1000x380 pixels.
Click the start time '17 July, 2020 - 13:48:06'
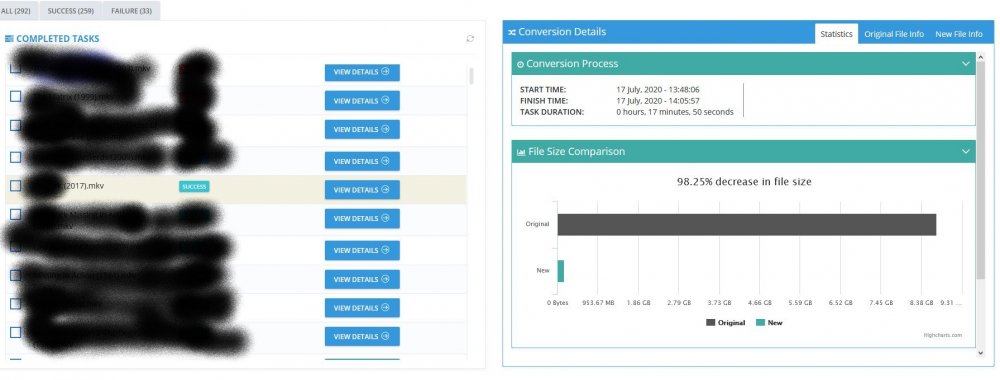pos(658,90)
